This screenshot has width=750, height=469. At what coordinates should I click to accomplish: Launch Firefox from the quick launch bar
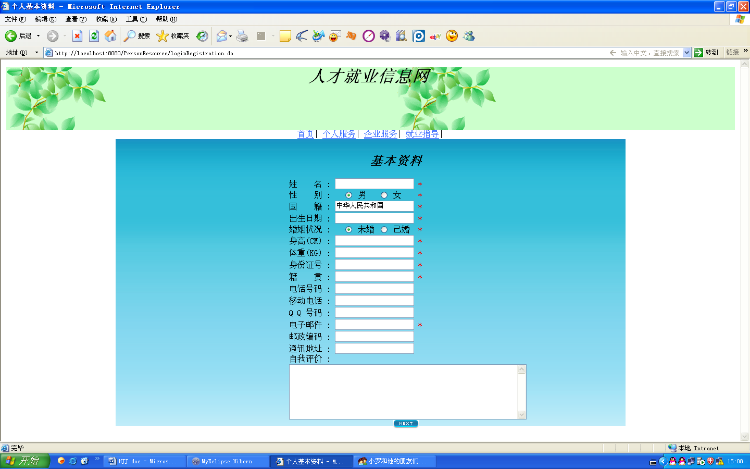[x=61, y=461]
